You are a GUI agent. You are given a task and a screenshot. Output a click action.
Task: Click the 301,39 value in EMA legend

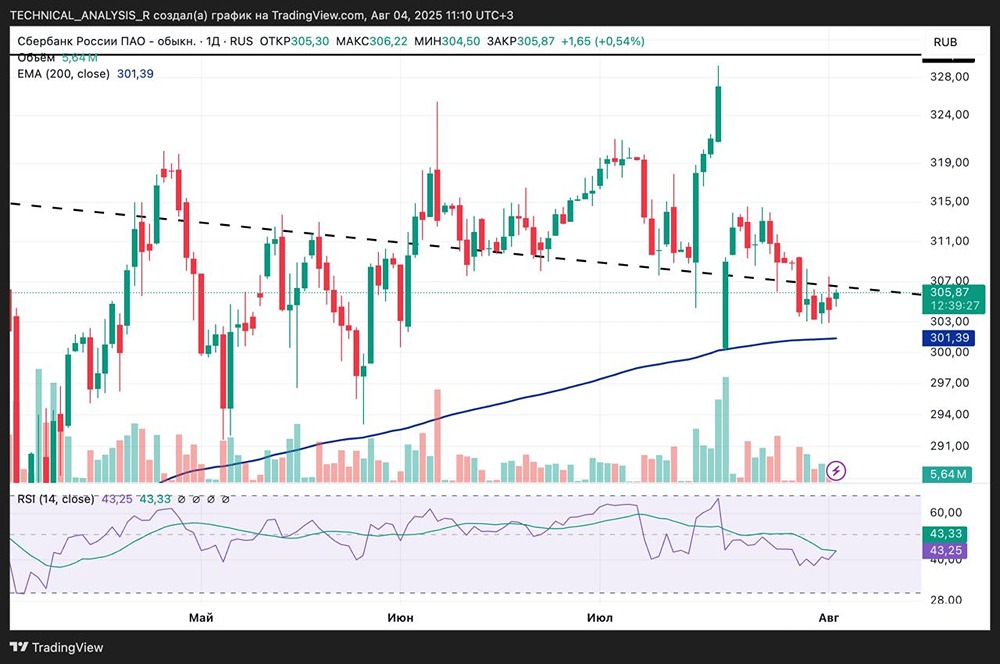(x=135, y=74)
